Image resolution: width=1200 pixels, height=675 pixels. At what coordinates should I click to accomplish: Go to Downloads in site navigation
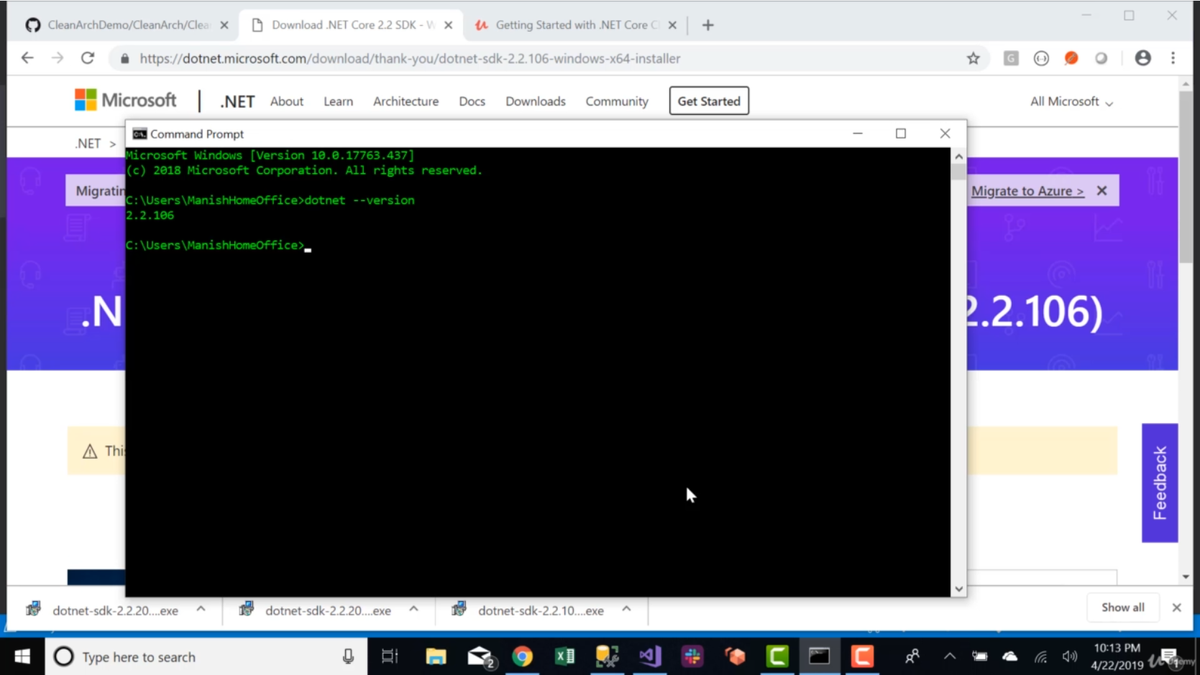tap(535, 101)
